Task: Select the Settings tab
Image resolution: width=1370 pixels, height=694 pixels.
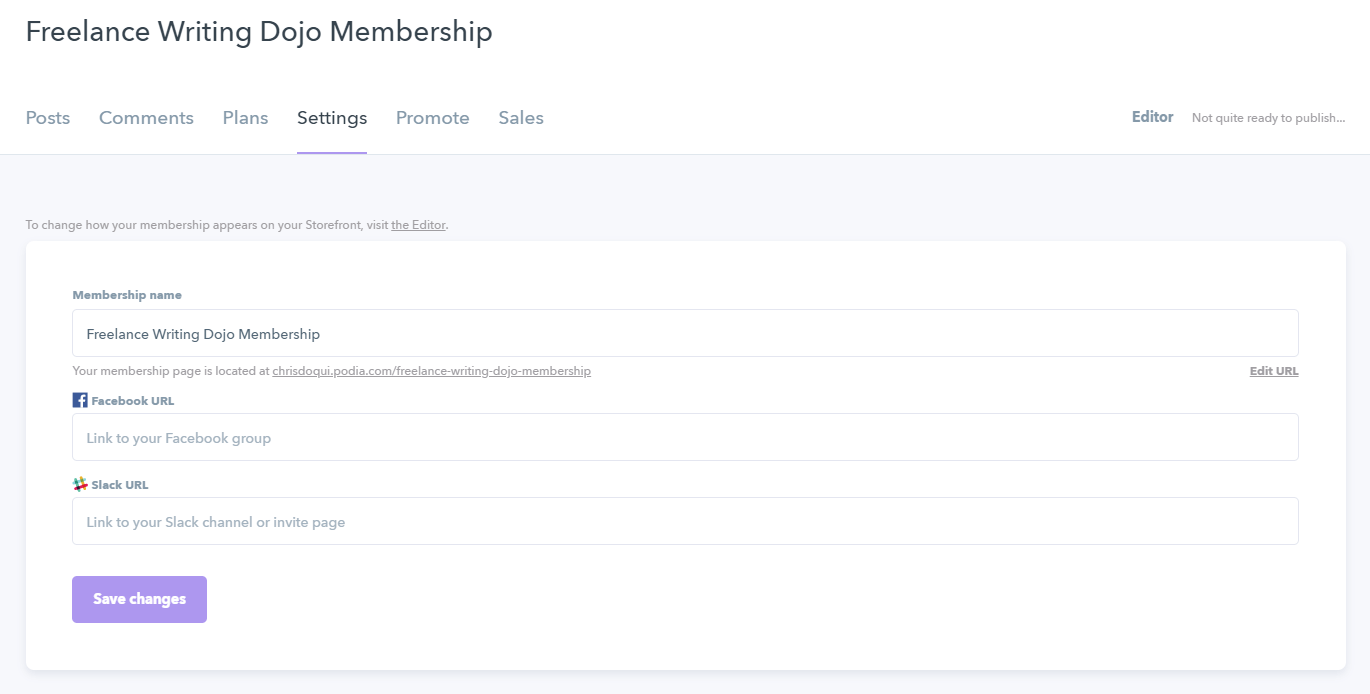Action: point(332,118)
